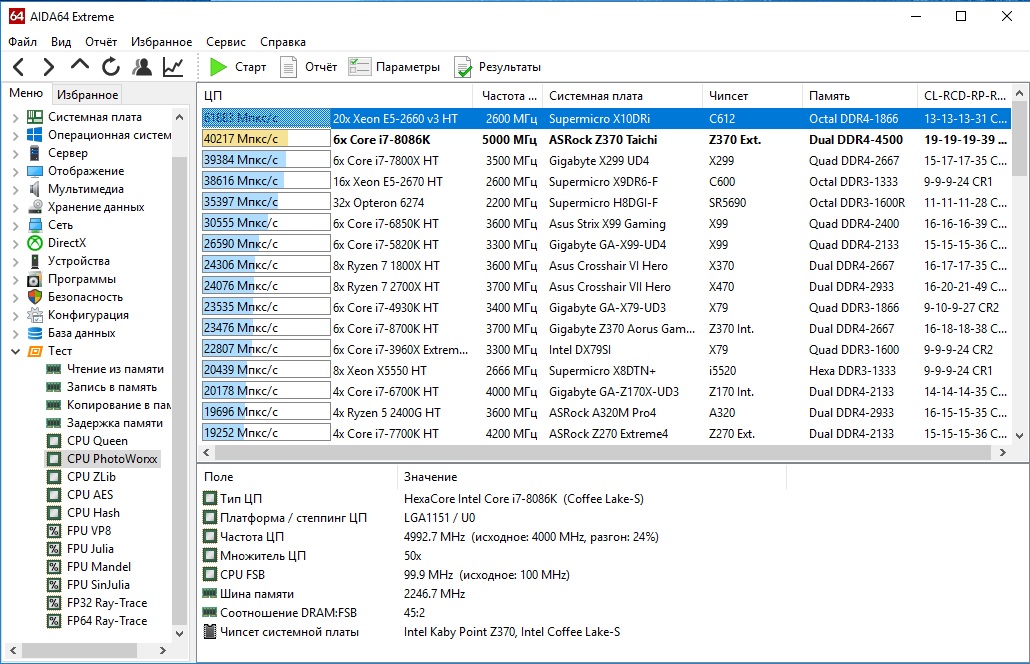Select the Безопасность shield icon

(35, 297)
